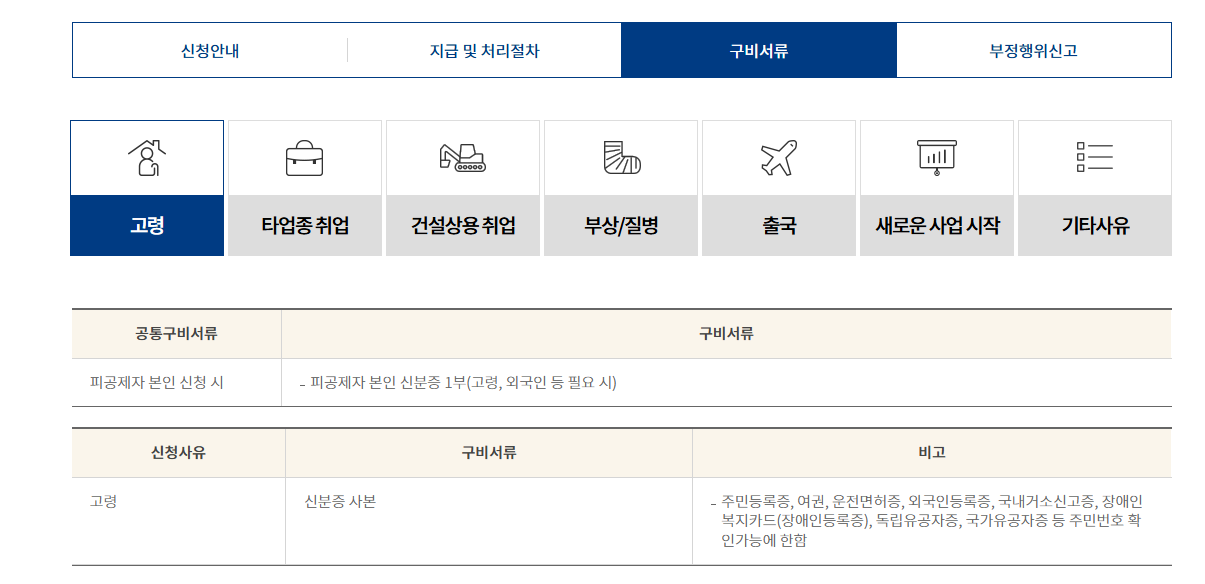Select the excavator icon for 건설상용 취업
Image resolution: width=1205 pixels, height=584 pixels.
(462, 157)
